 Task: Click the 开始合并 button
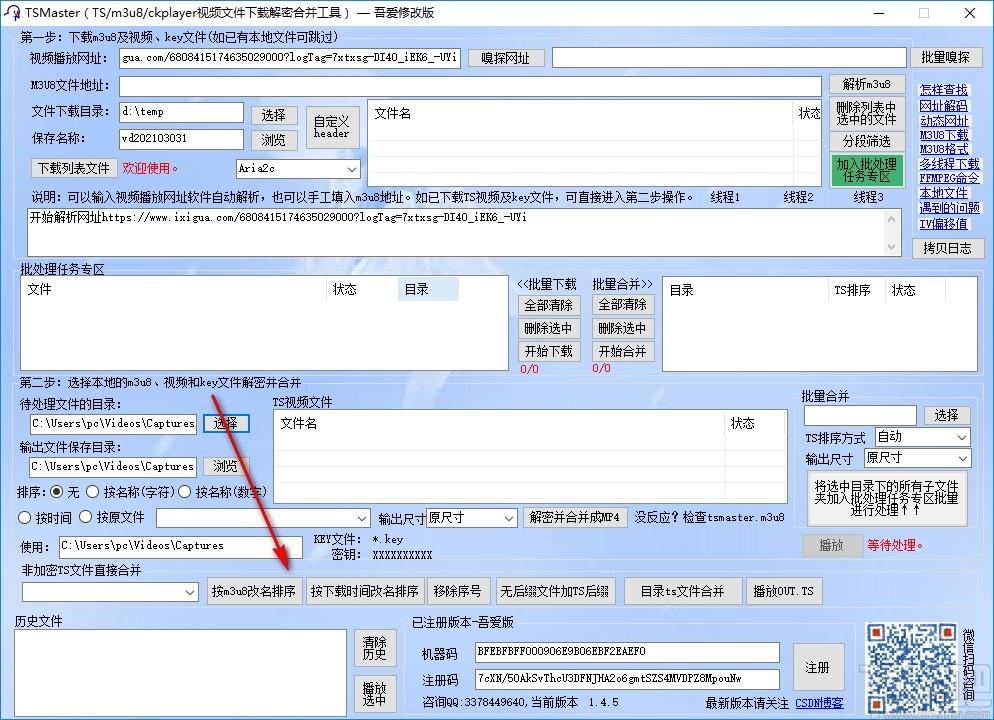(x=623, y=351)
